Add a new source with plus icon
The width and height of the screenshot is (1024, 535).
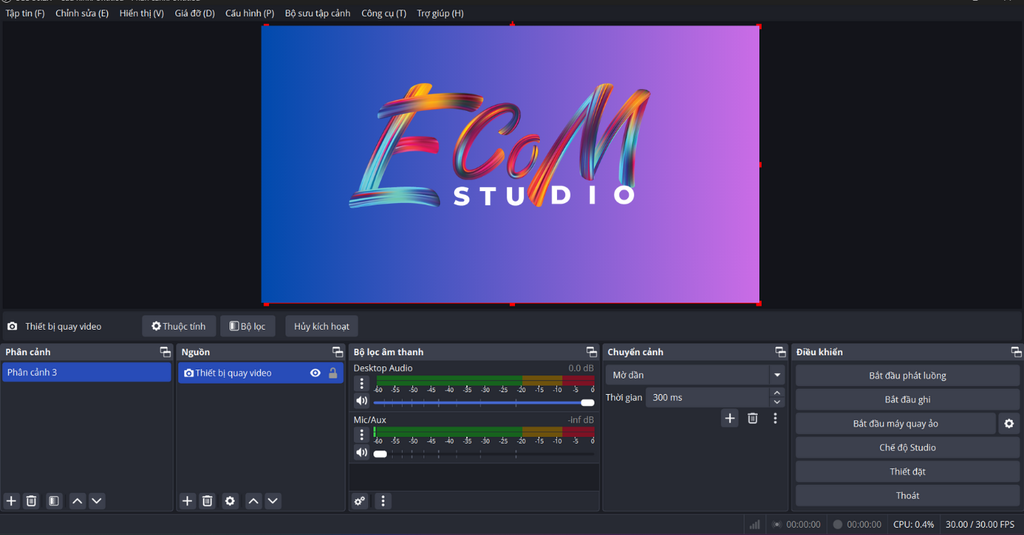[x=187, y=501]
